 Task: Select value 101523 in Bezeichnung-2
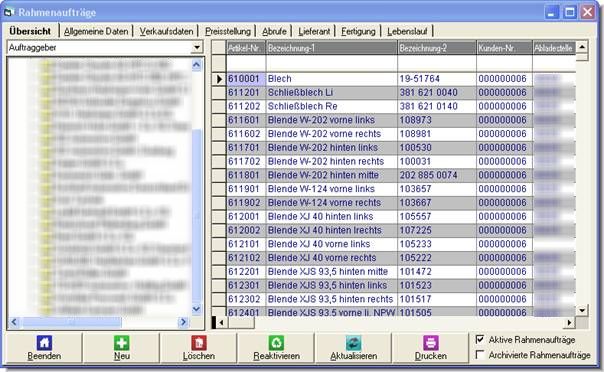[437, 285]
